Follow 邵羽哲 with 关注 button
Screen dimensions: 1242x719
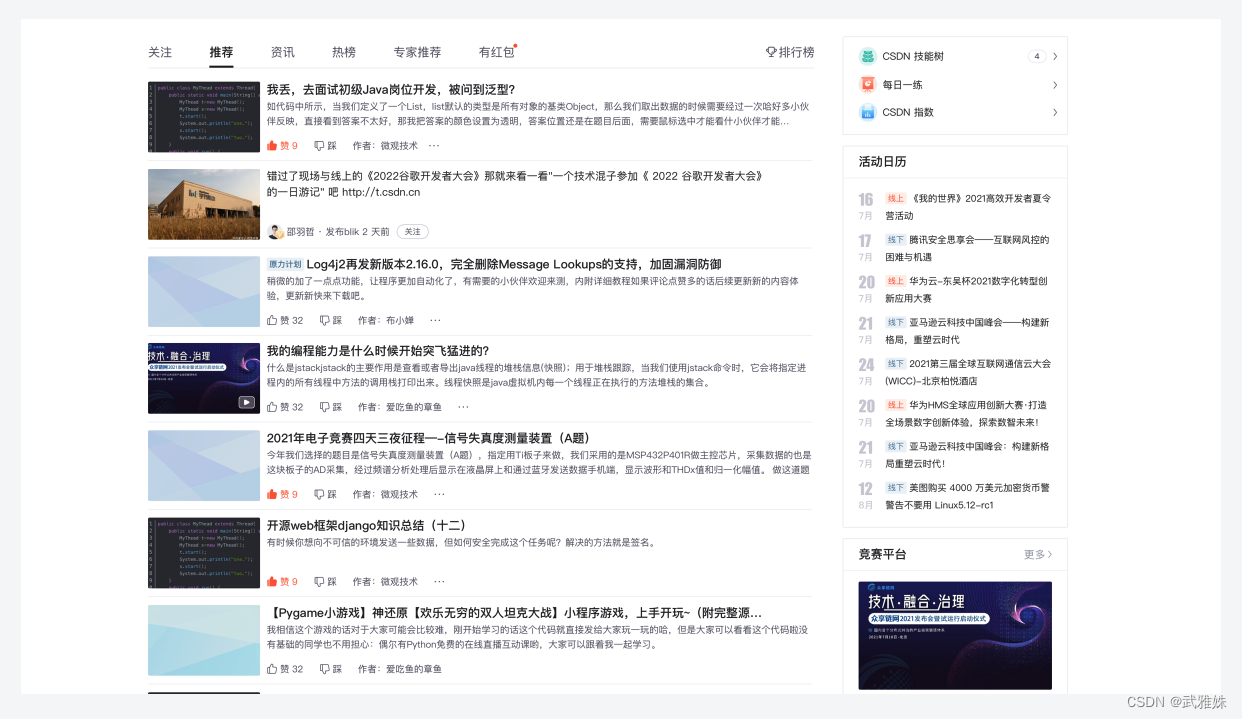[x=412, y=232]
